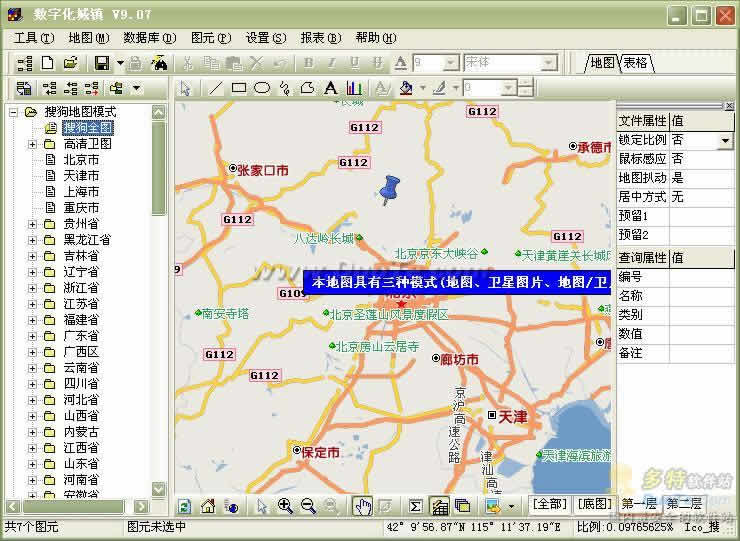Click the Home icon in bottom toolbar
740x541 pixels.
pos(208,506)
